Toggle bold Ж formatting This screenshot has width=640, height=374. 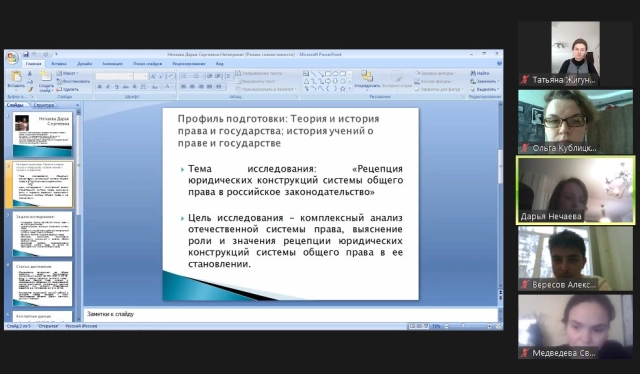[x=100, y=87]
